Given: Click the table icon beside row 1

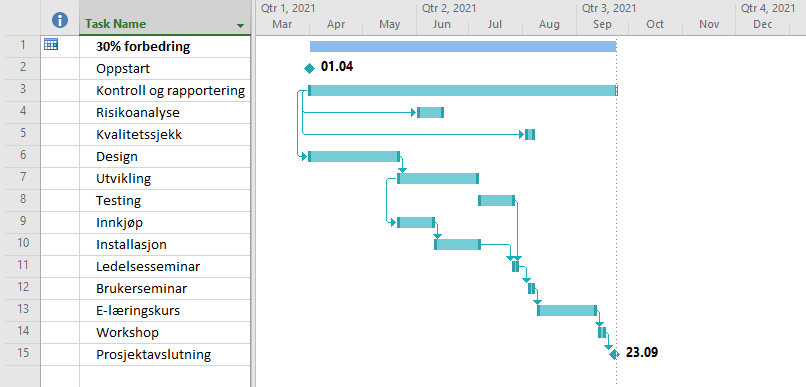Looking at the screenshot, I should coord(50,45).
